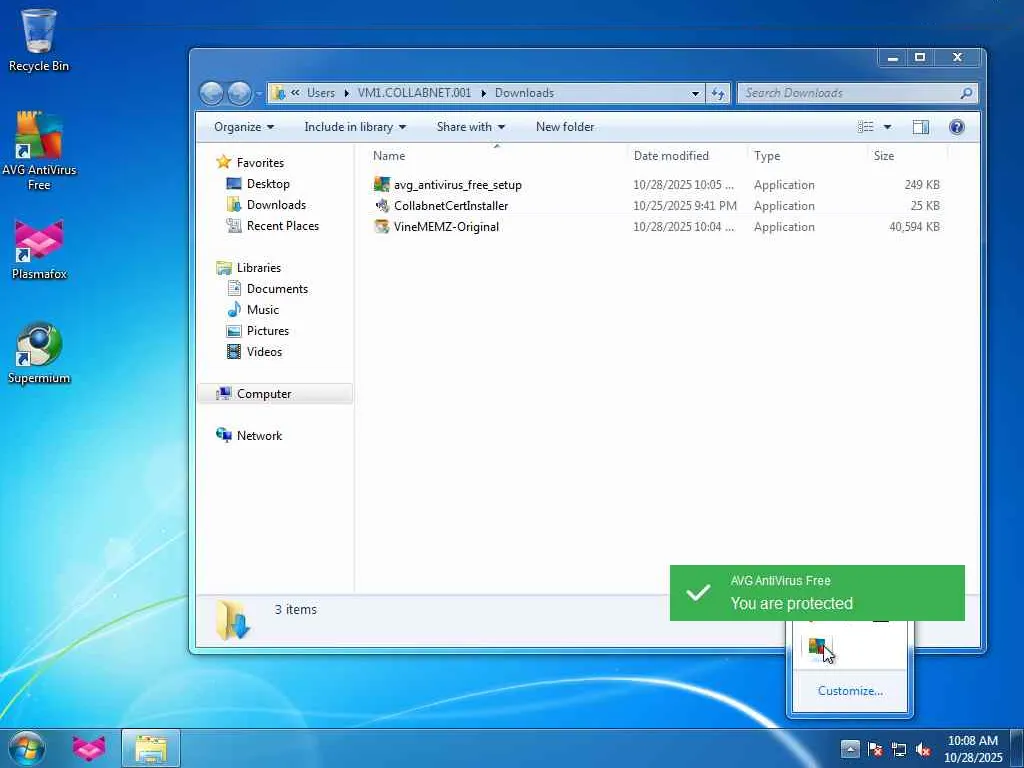1024x768 pixels.
Task: Open Explorer help via question mark icon
Action: click(x=957, y=127)
